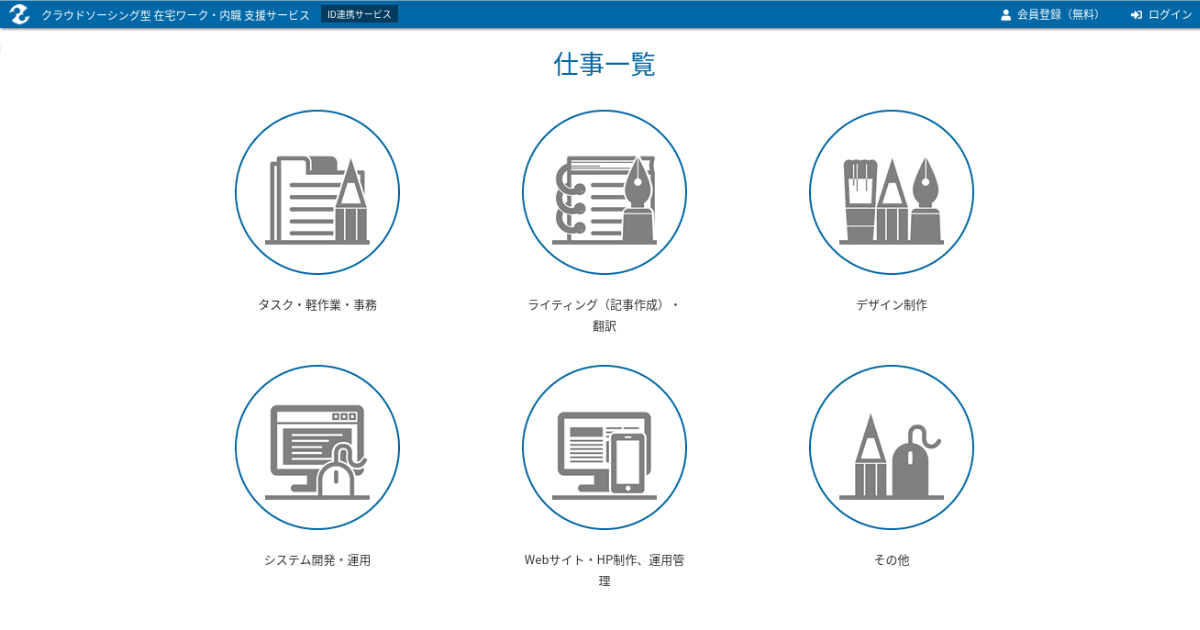1200x630 pixels.
Task: Click the システム開発・運用 label
Action: (x=317, y=560)
